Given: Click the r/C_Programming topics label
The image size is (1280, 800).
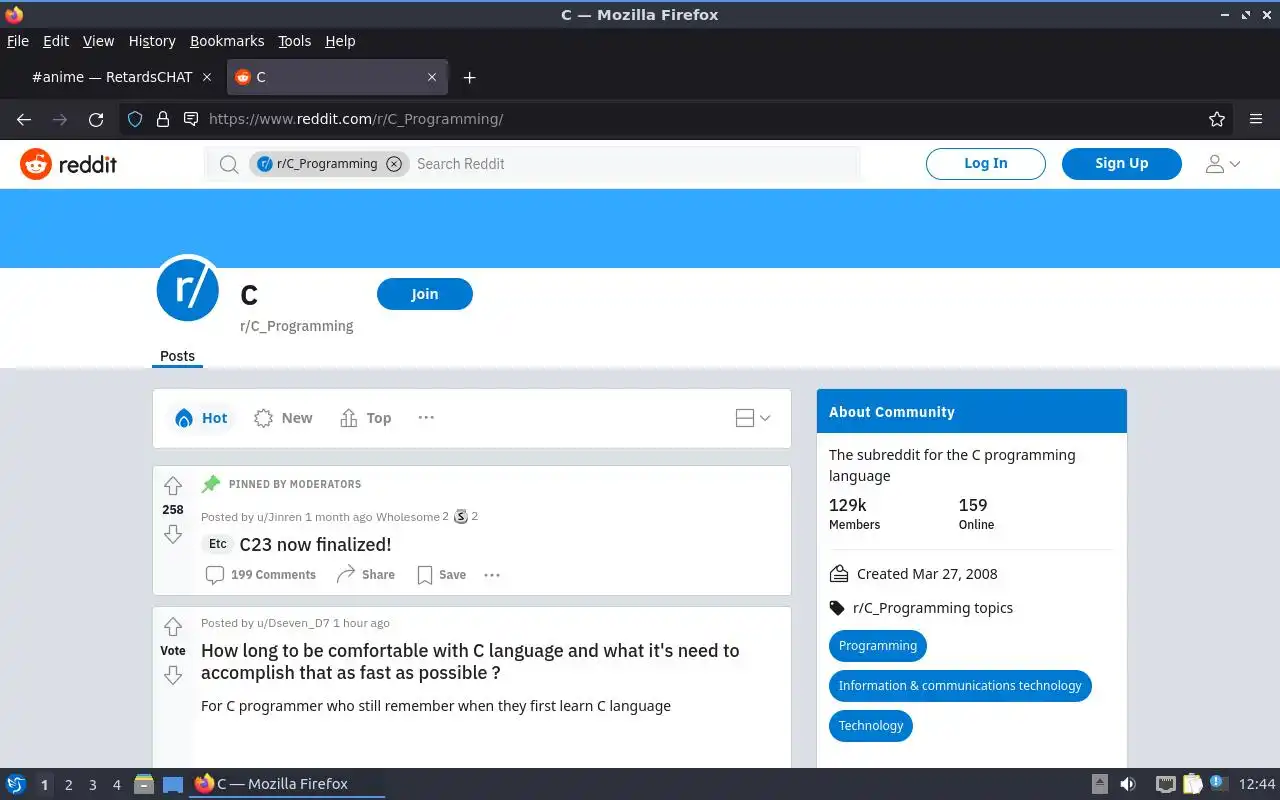Looking at the screenshot, I should pos(933,608).
